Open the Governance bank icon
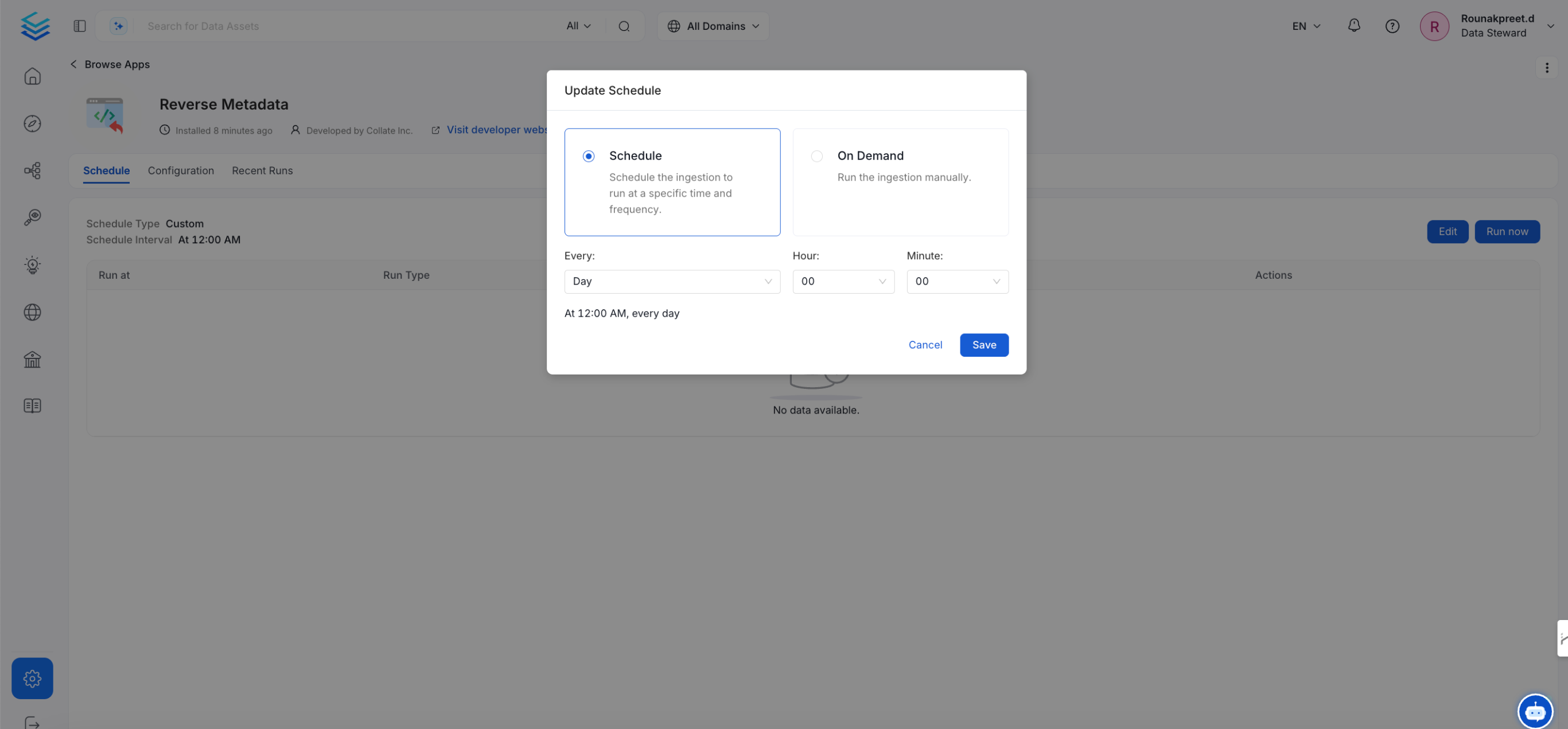The width and height of the screenshot is (1568, 729). coord(32,359)
